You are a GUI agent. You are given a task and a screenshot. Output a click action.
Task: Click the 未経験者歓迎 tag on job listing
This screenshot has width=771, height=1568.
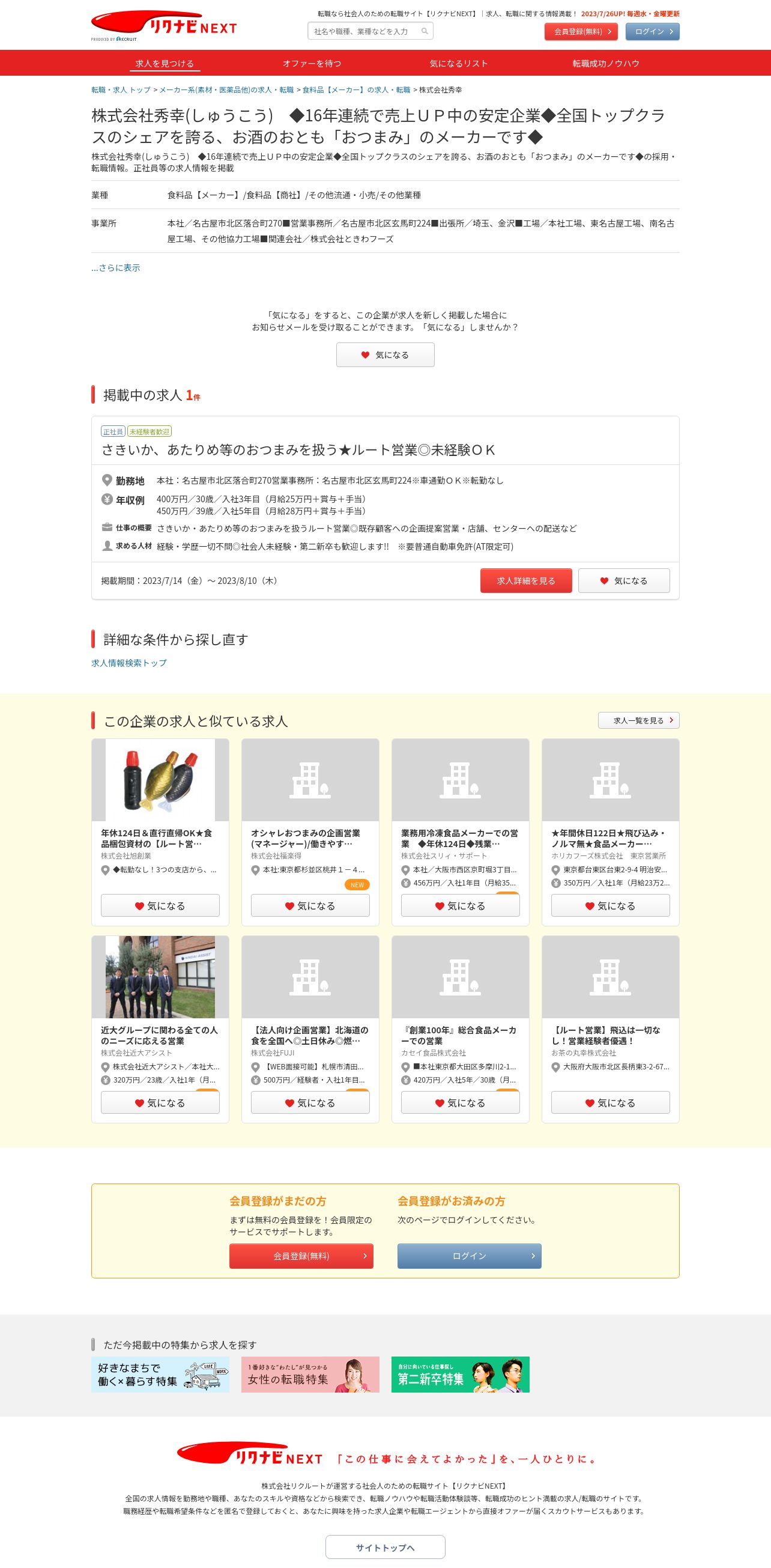pos(149,431)
